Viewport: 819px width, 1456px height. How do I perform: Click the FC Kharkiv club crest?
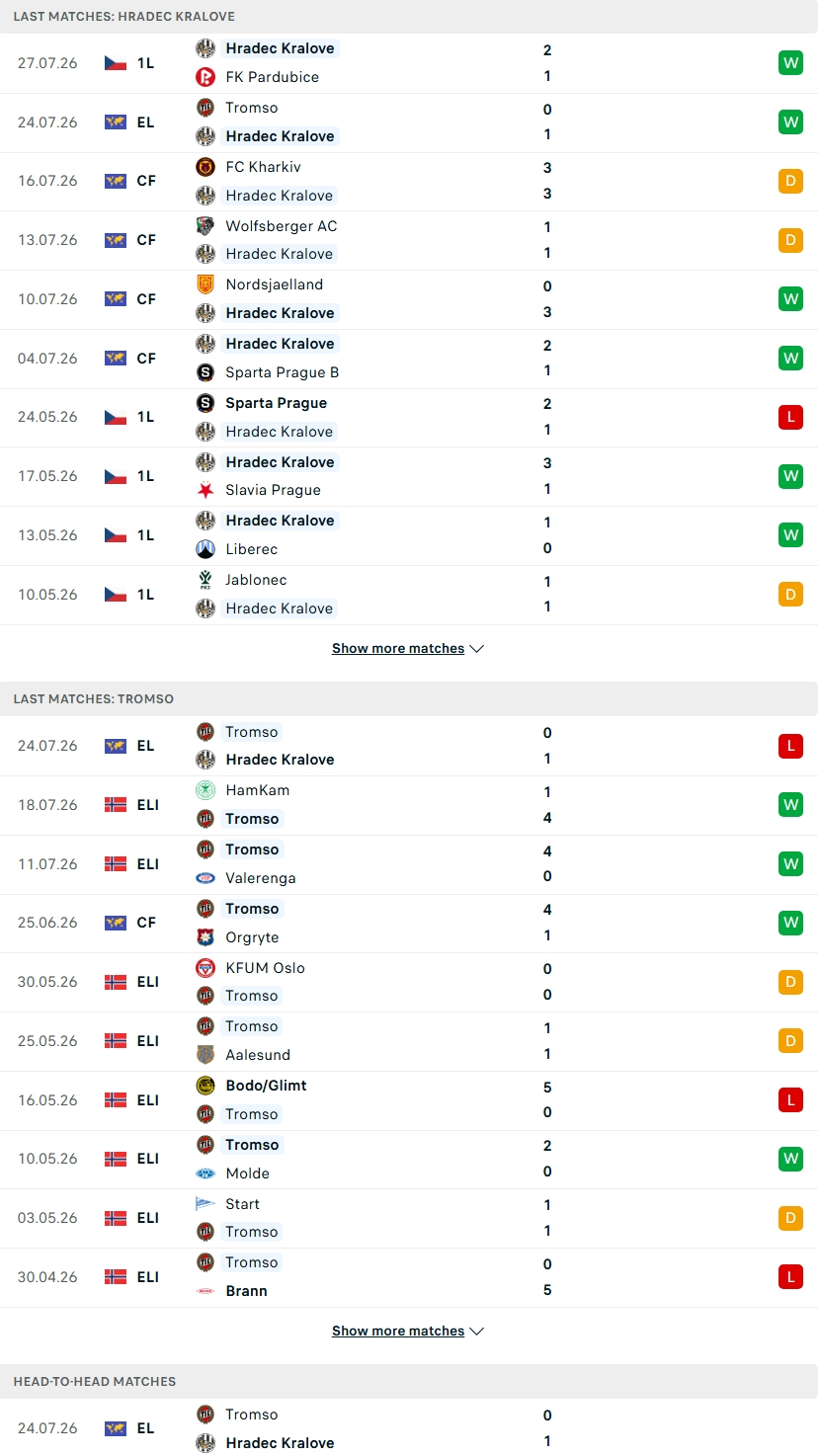pyautogui.click(x=205, y=167)
